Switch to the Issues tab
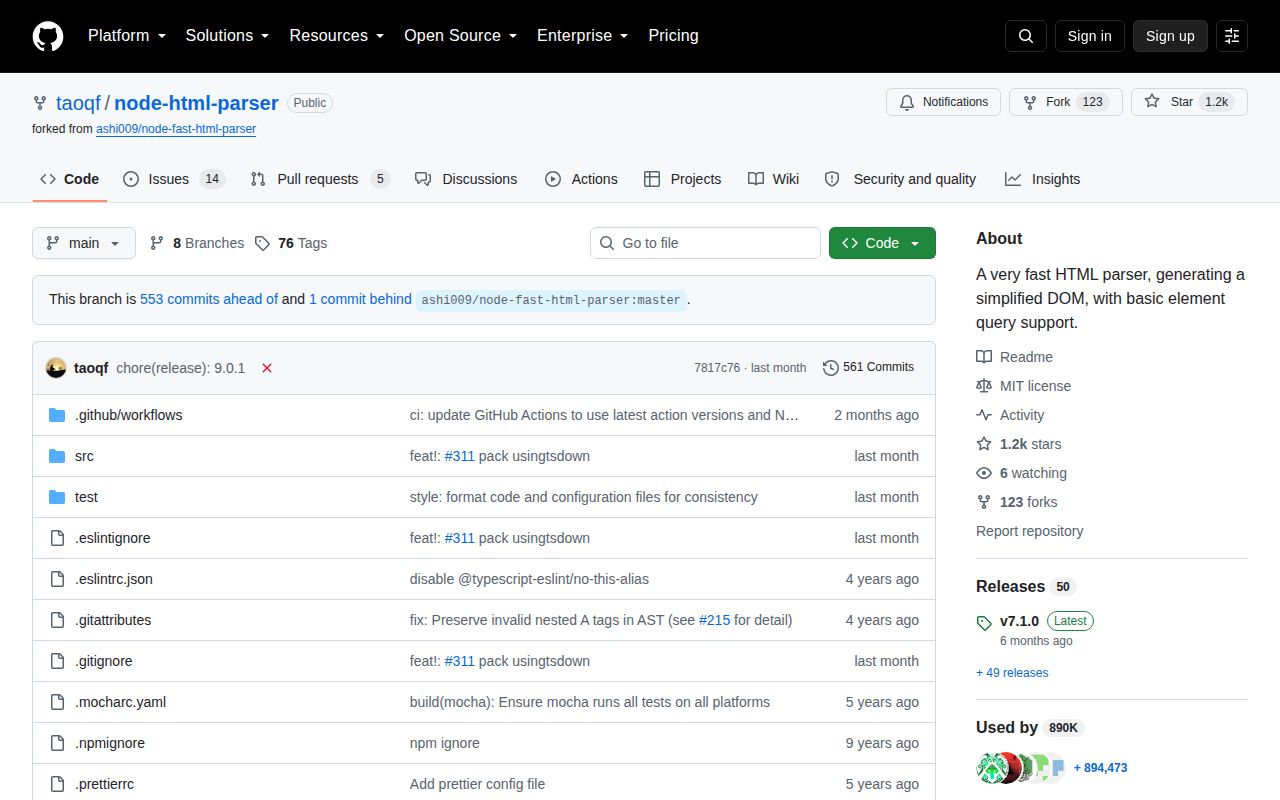 [x=173, y=179]
